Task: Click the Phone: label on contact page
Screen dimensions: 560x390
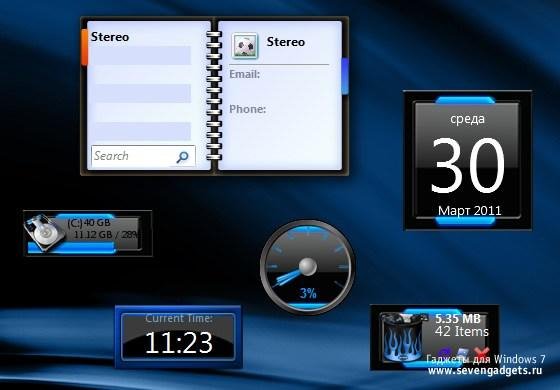Action: 248,109
